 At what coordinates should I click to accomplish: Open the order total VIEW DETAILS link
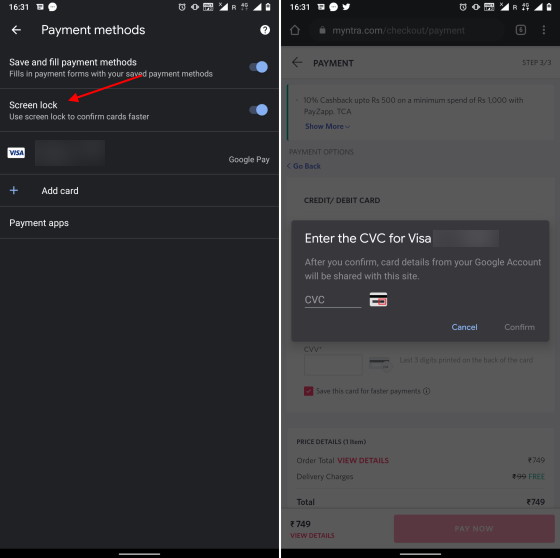tap(363, 460)
